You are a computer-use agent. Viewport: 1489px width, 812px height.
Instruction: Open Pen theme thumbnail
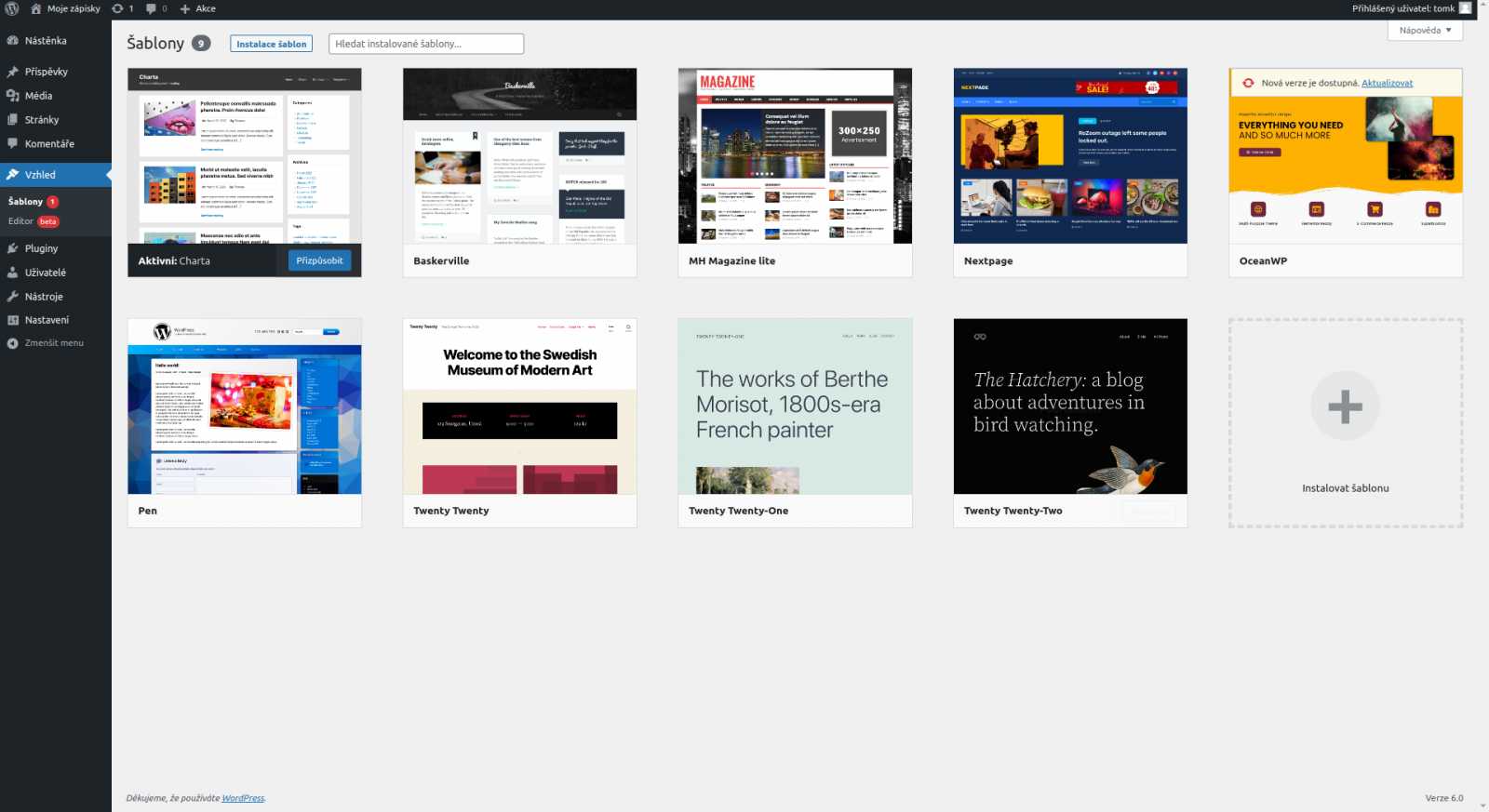[x=244, y=406]
